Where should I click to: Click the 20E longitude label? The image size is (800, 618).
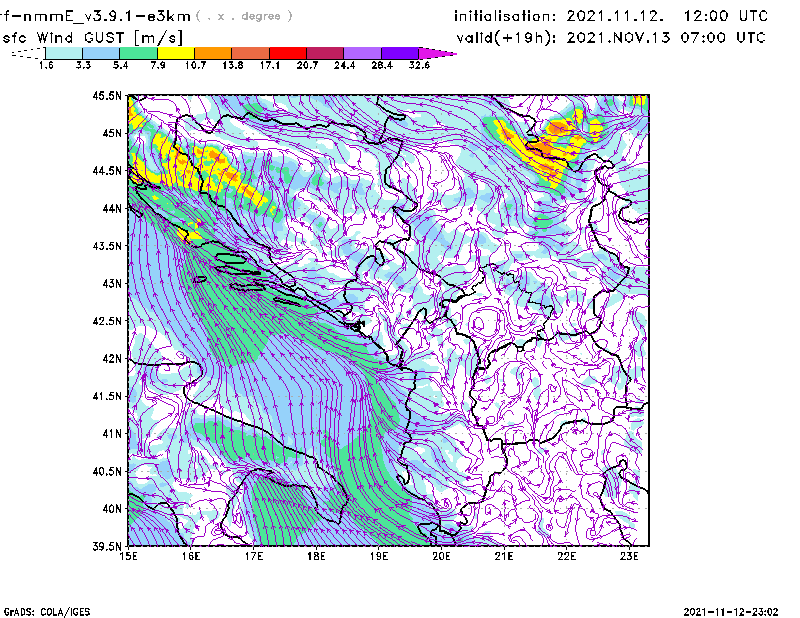click(x=441, y=556)
